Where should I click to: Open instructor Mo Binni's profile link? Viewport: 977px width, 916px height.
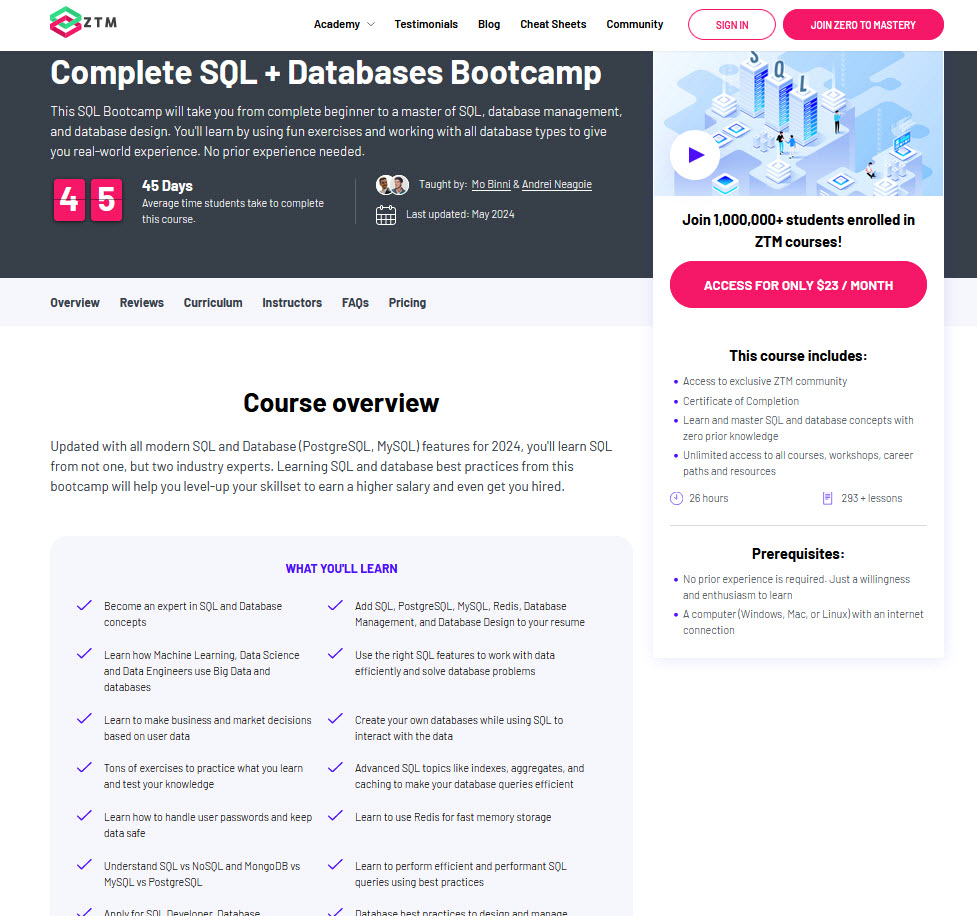point(490,184)
